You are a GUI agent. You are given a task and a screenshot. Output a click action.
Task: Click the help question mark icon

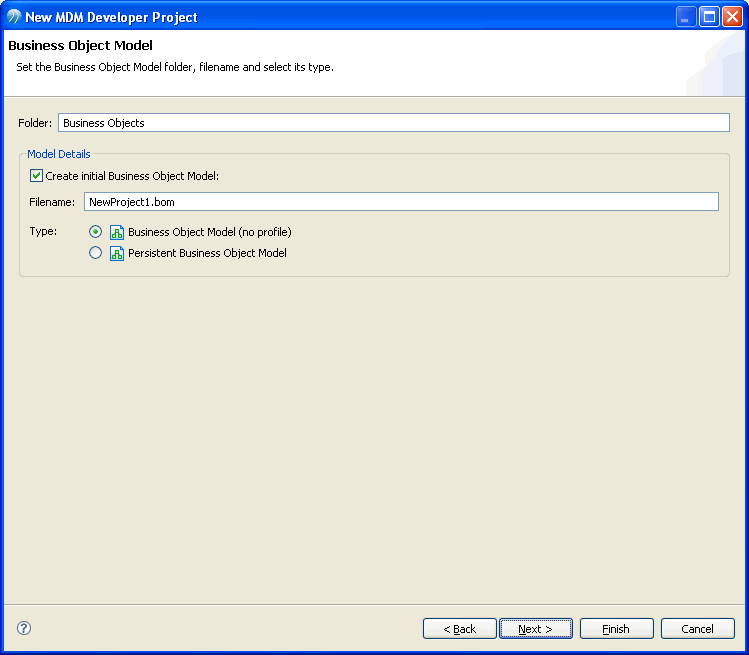pos(24,628)
